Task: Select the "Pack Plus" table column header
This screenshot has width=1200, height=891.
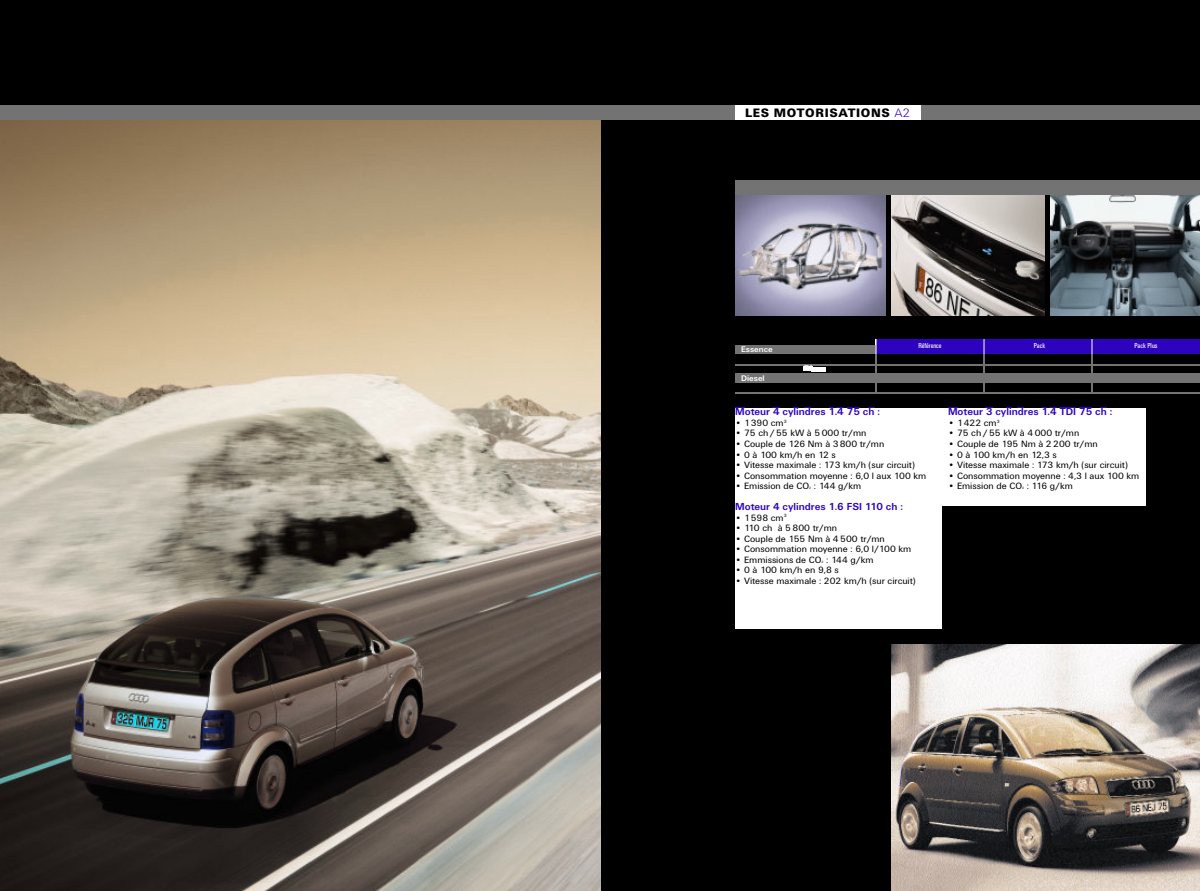Action: tap(1146, 346)
